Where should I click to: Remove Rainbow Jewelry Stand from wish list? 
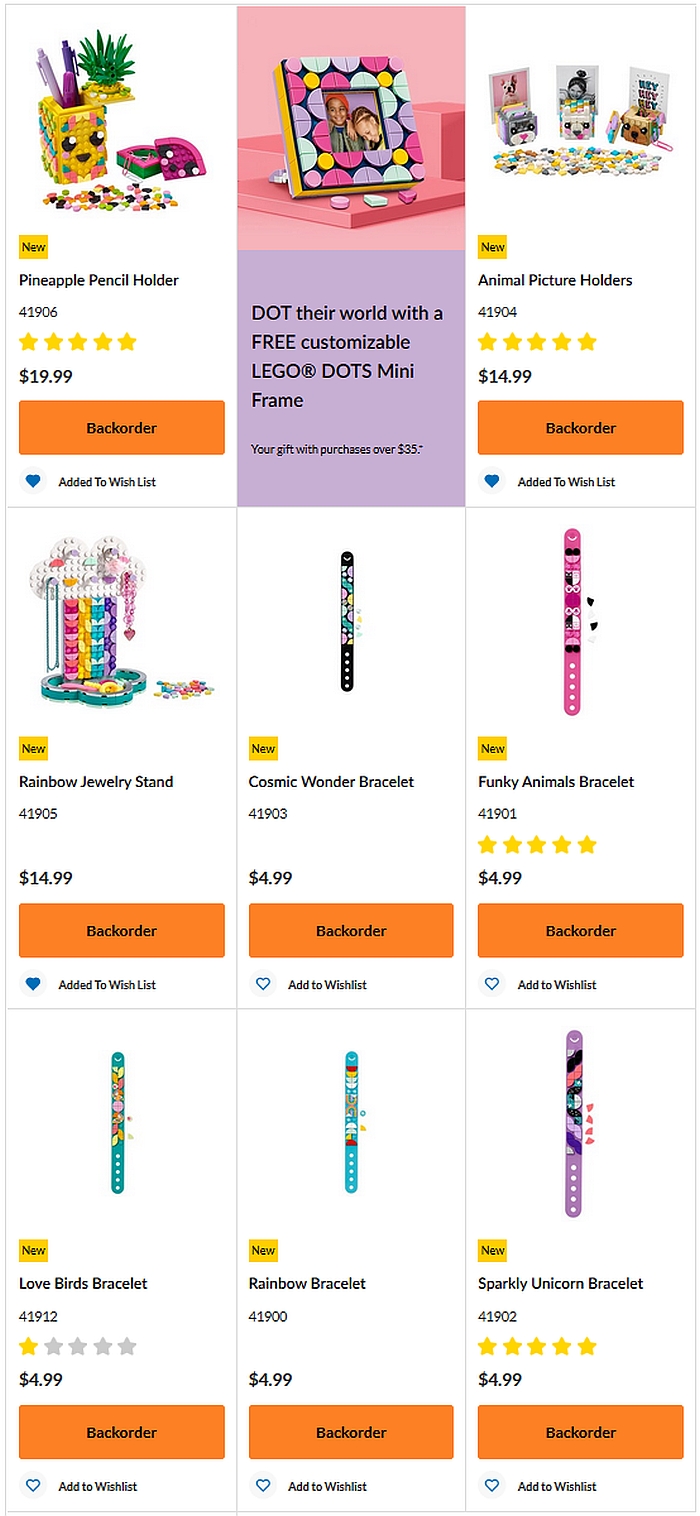(33, 985)
